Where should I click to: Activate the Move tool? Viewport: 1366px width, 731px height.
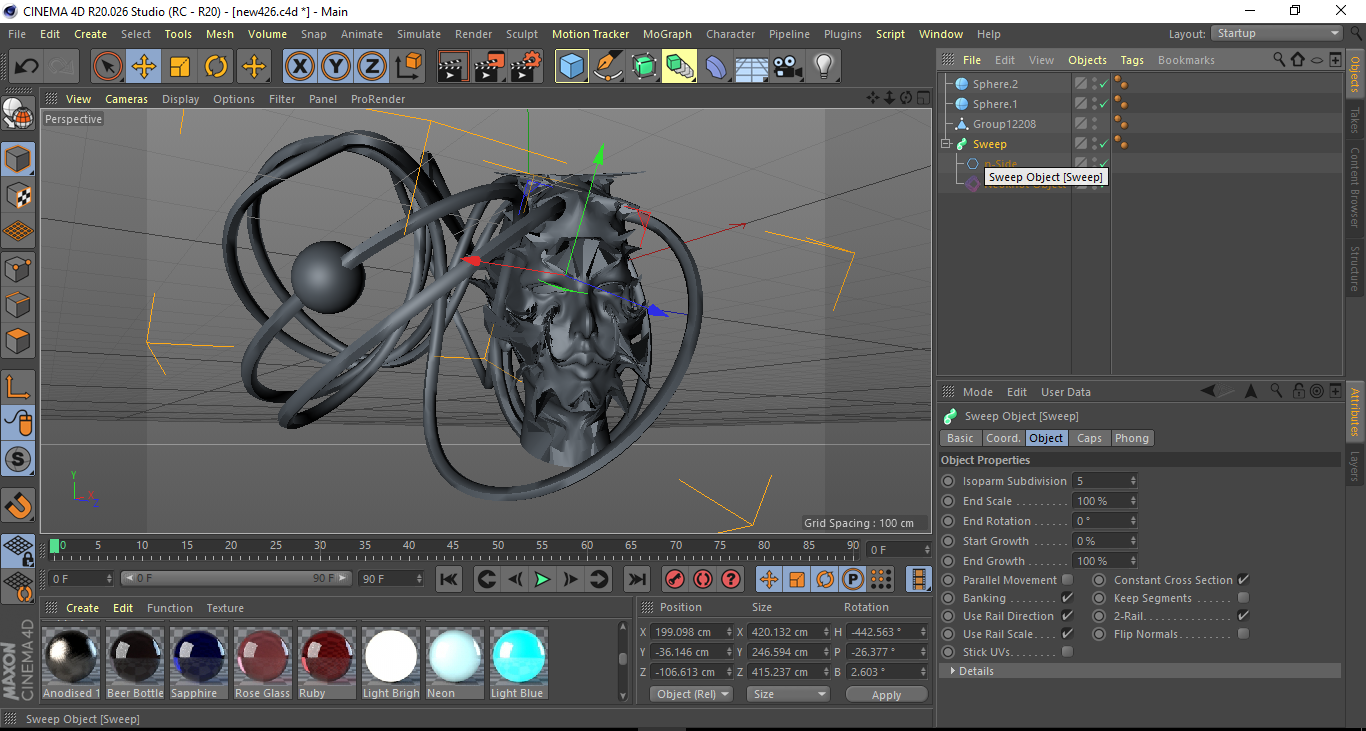click(144, 67)
